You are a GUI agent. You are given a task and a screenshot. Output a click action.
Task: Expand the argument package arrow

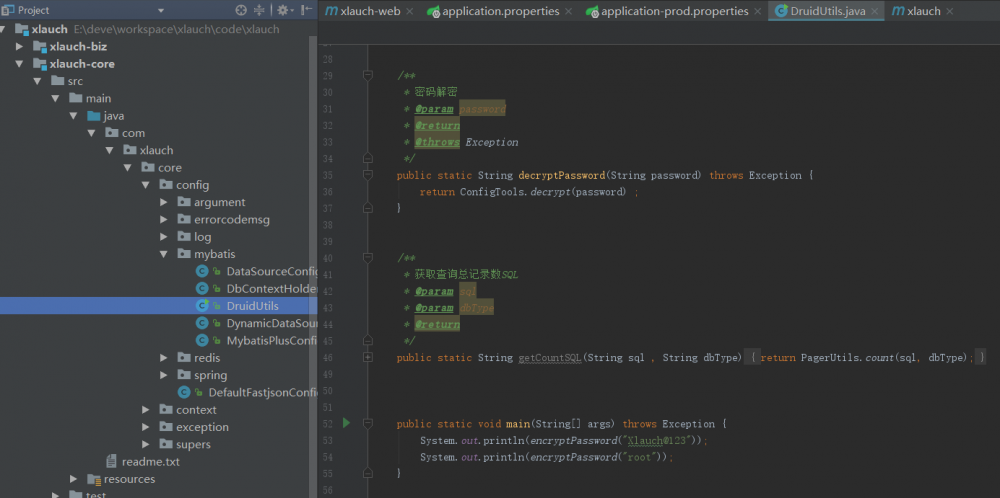[x=164, y=202]
